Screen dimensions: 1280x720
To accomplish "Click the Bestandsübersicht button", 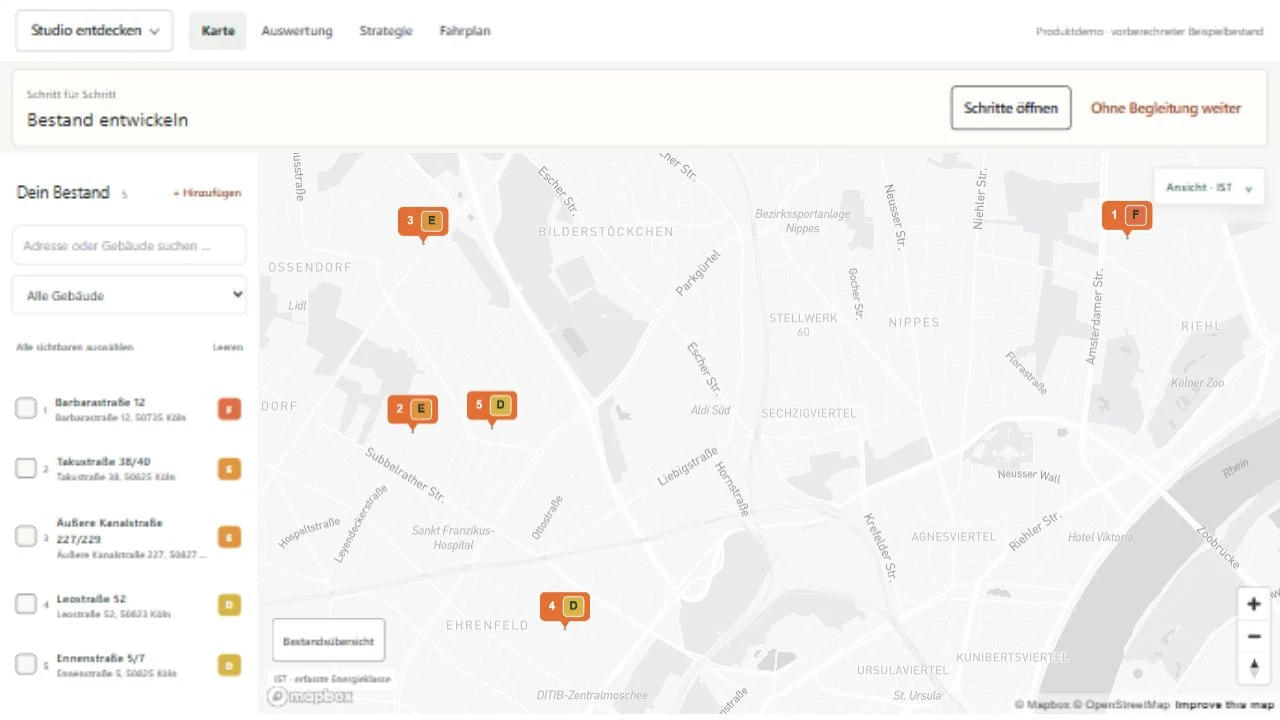I will [x=329, y=641].
